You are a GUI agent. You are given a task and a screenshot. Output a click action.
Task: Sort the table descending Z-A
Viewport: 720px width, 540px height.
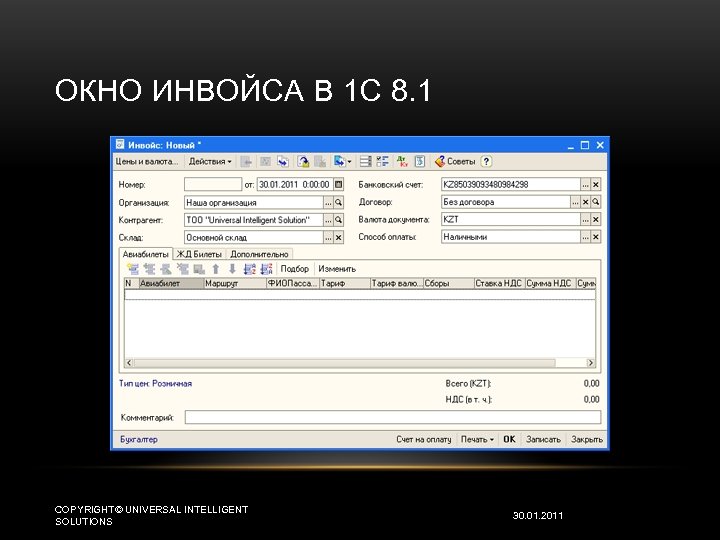tap(266, 269)
